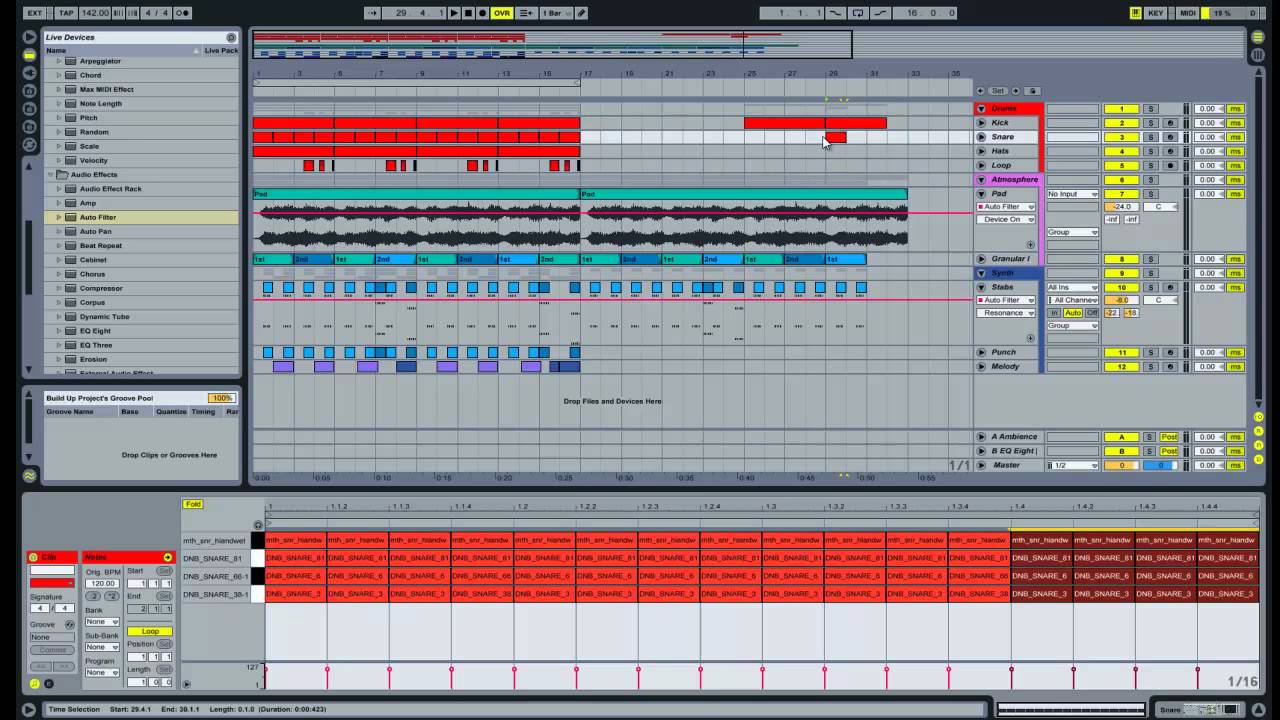1280x720 pixels.
Task: Adjust the Pad track volume -24.0
Action: click(1122, 207)
